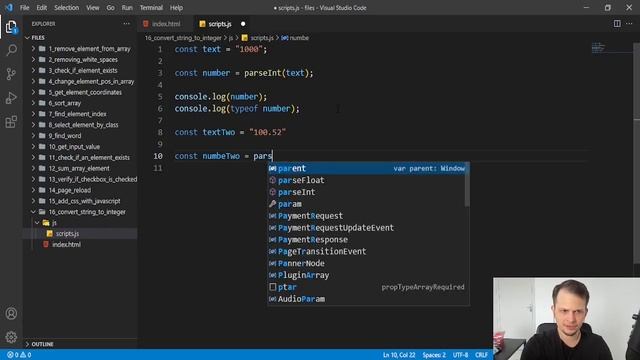Click UTF-8 encoding status item
Viewport: 640px width, 360px height.
[x=460, y=355]
